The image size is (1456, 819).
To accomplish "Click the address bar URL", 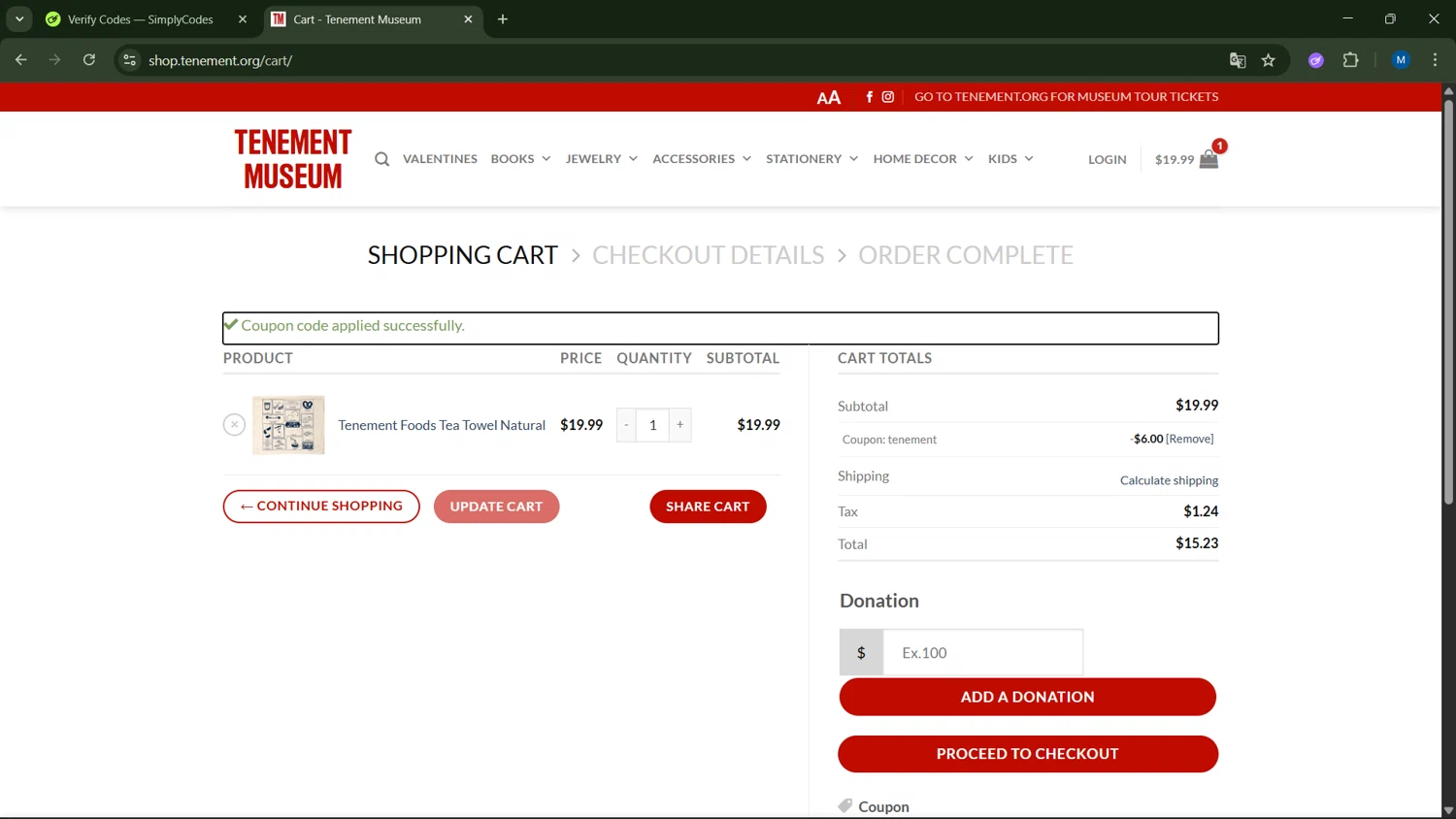I will tap(220, 60).
